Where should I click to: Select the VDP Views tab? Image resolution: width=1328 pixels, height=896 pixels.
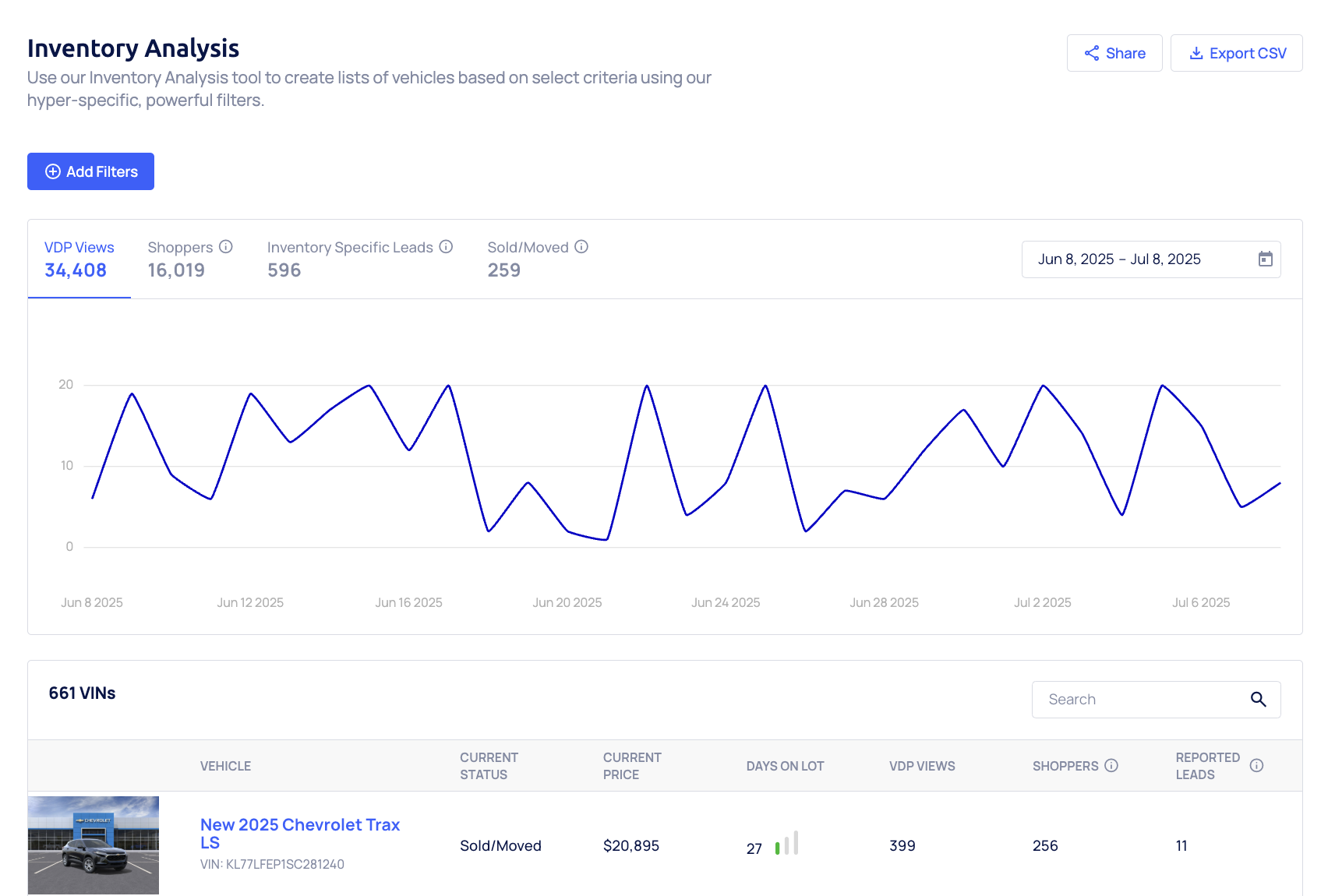[x=79, y=259]
